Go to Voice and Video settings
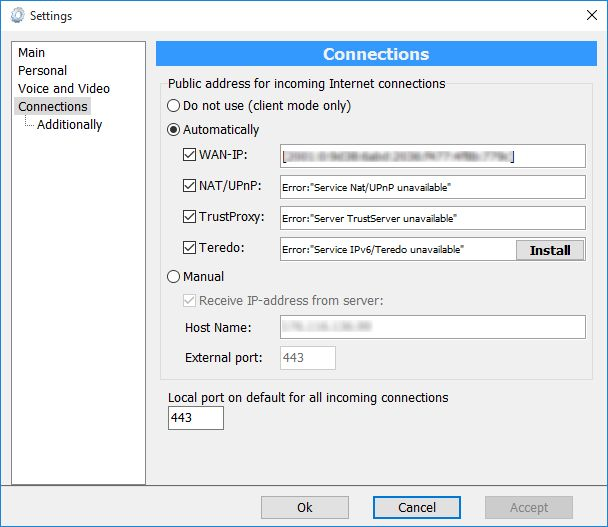 click(x=64, y=88)
